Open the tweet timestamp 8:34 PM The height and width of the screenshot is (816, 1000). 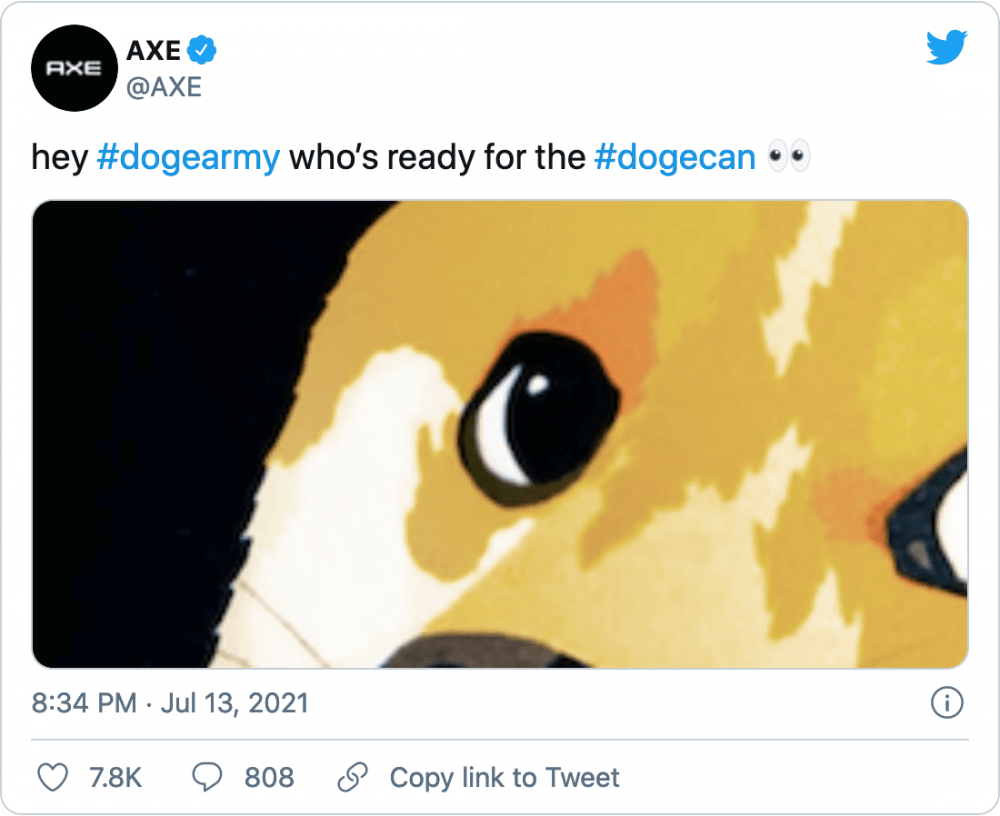coord(84,703)
